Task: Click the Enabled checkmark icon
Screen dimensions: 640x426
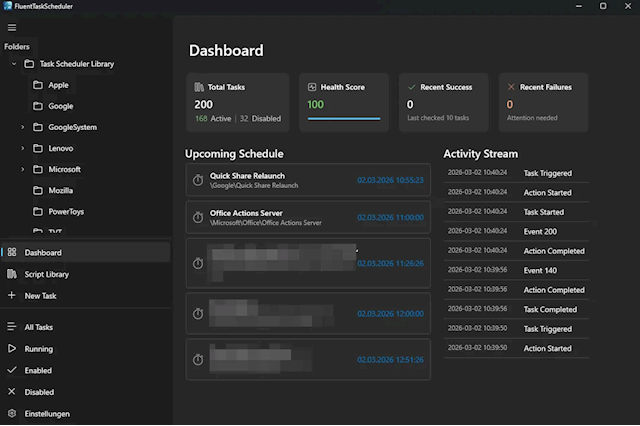Action: [12, 371]
